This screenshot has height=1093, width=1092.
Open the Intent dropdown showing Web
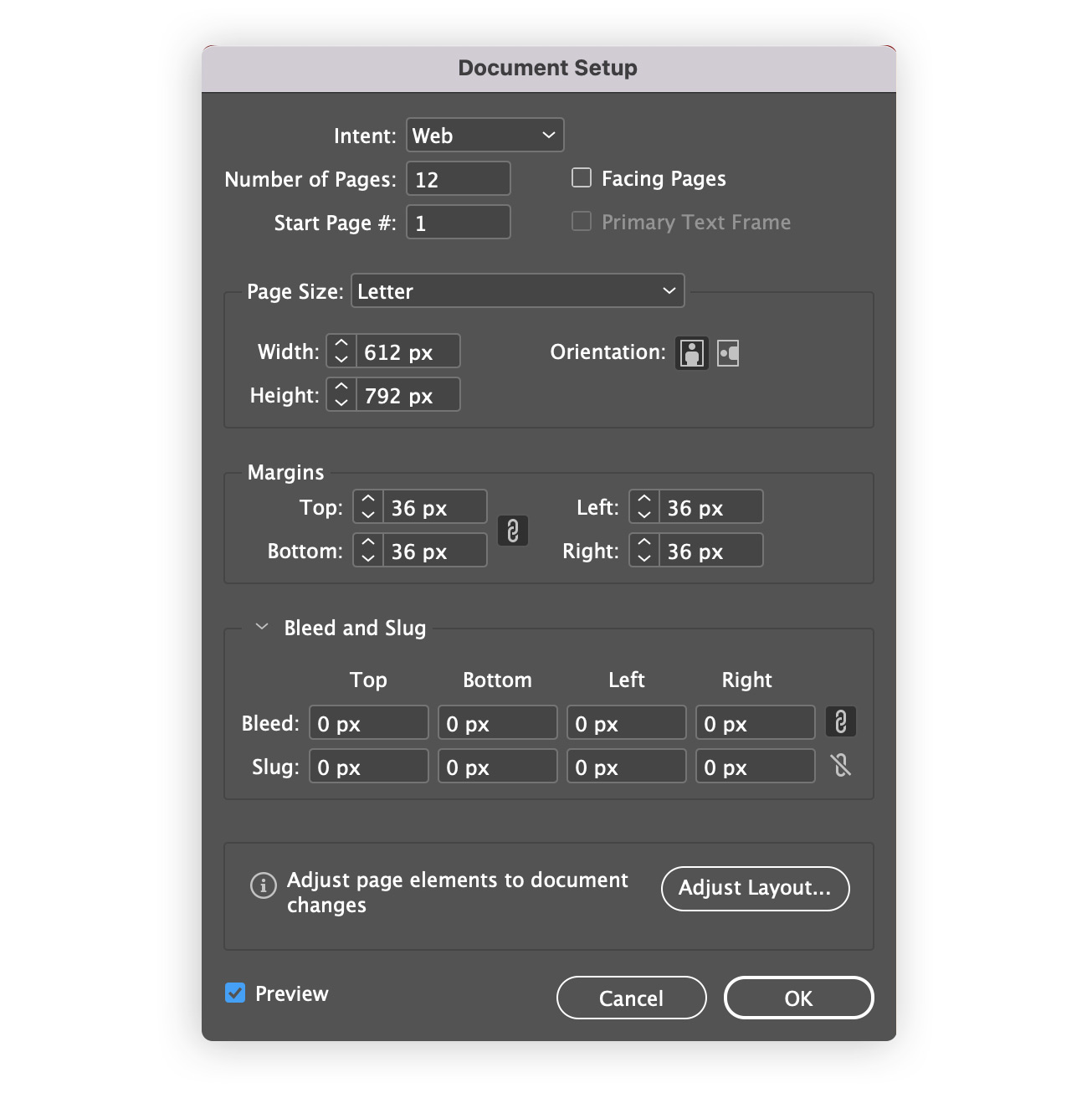[x=485, y=135]
